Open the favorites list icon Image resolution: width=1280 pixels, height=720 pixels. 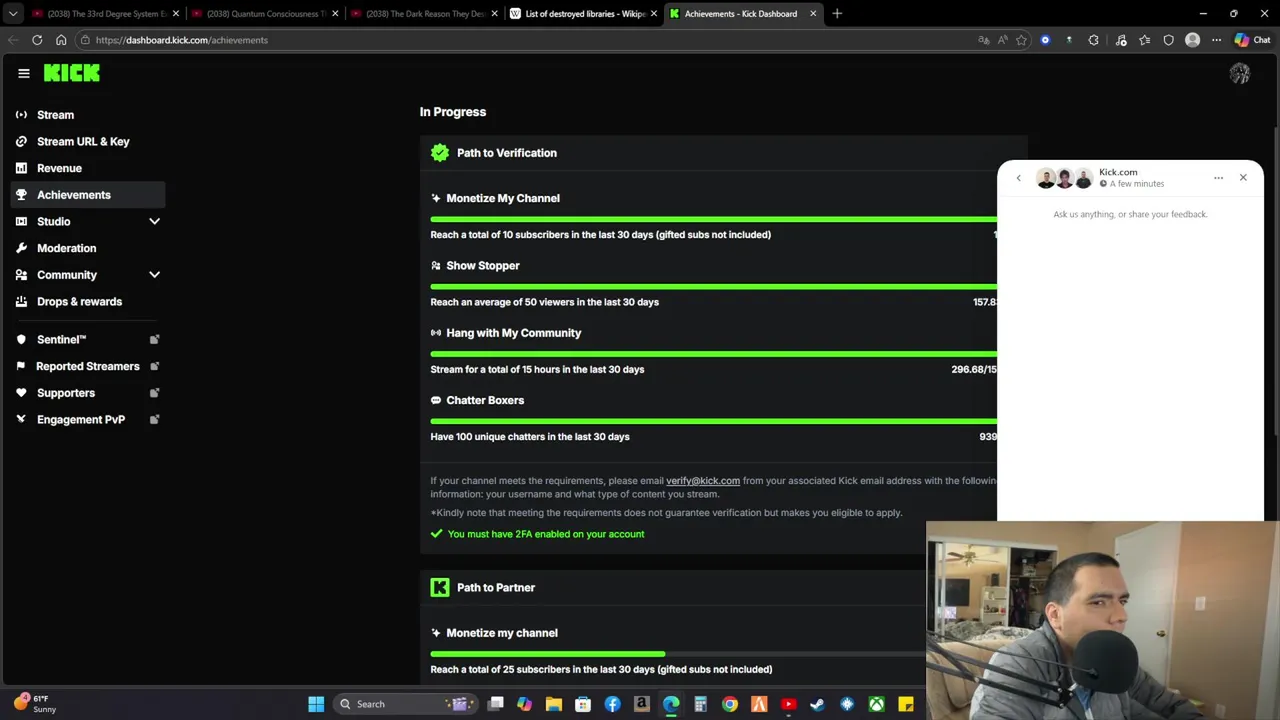(x=1144, y=40)
